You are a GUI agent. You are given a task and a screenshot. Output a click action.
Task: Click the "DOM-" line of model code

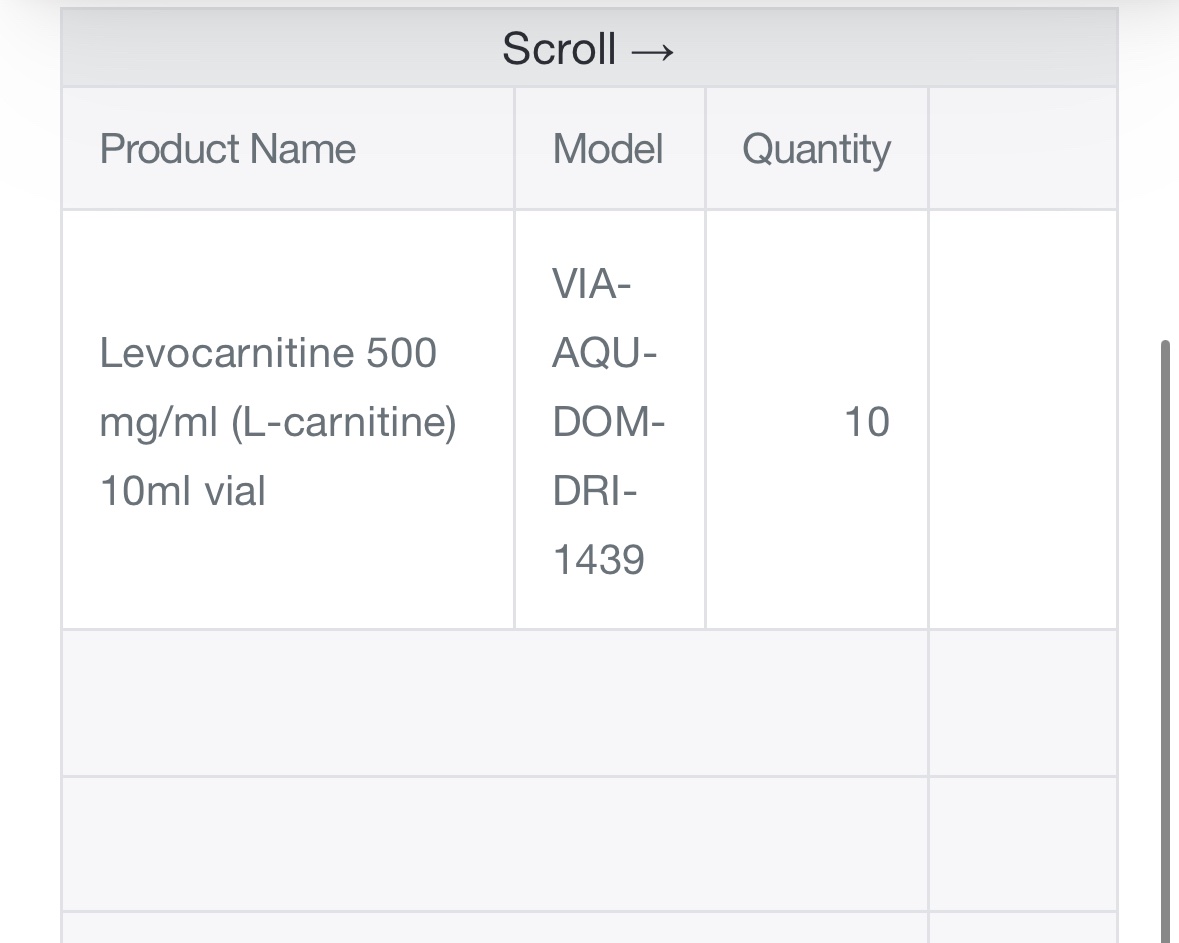(608, 422)
